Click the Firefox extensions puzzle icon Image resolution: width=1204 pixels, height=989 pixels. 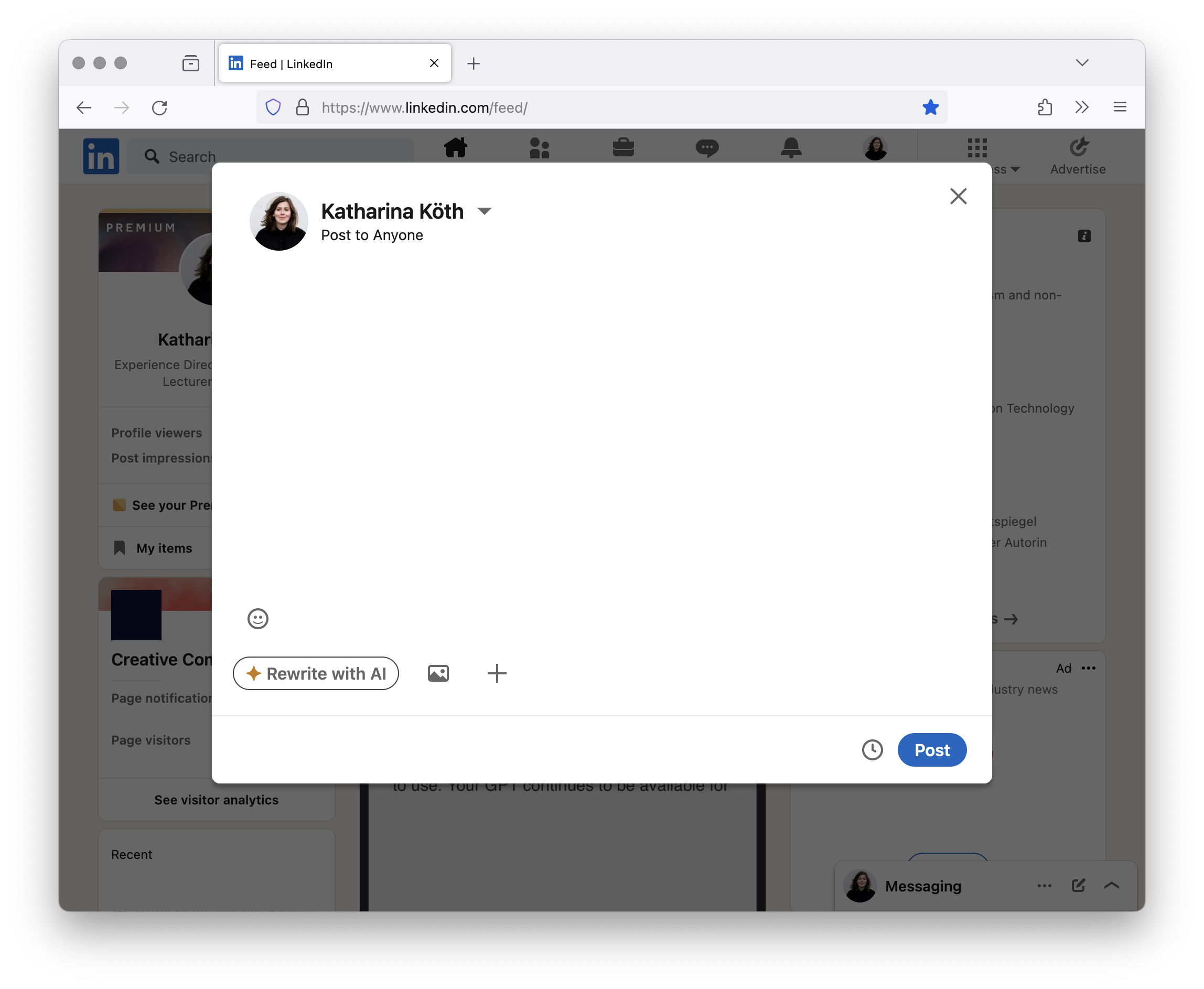tap(1045, 107)
